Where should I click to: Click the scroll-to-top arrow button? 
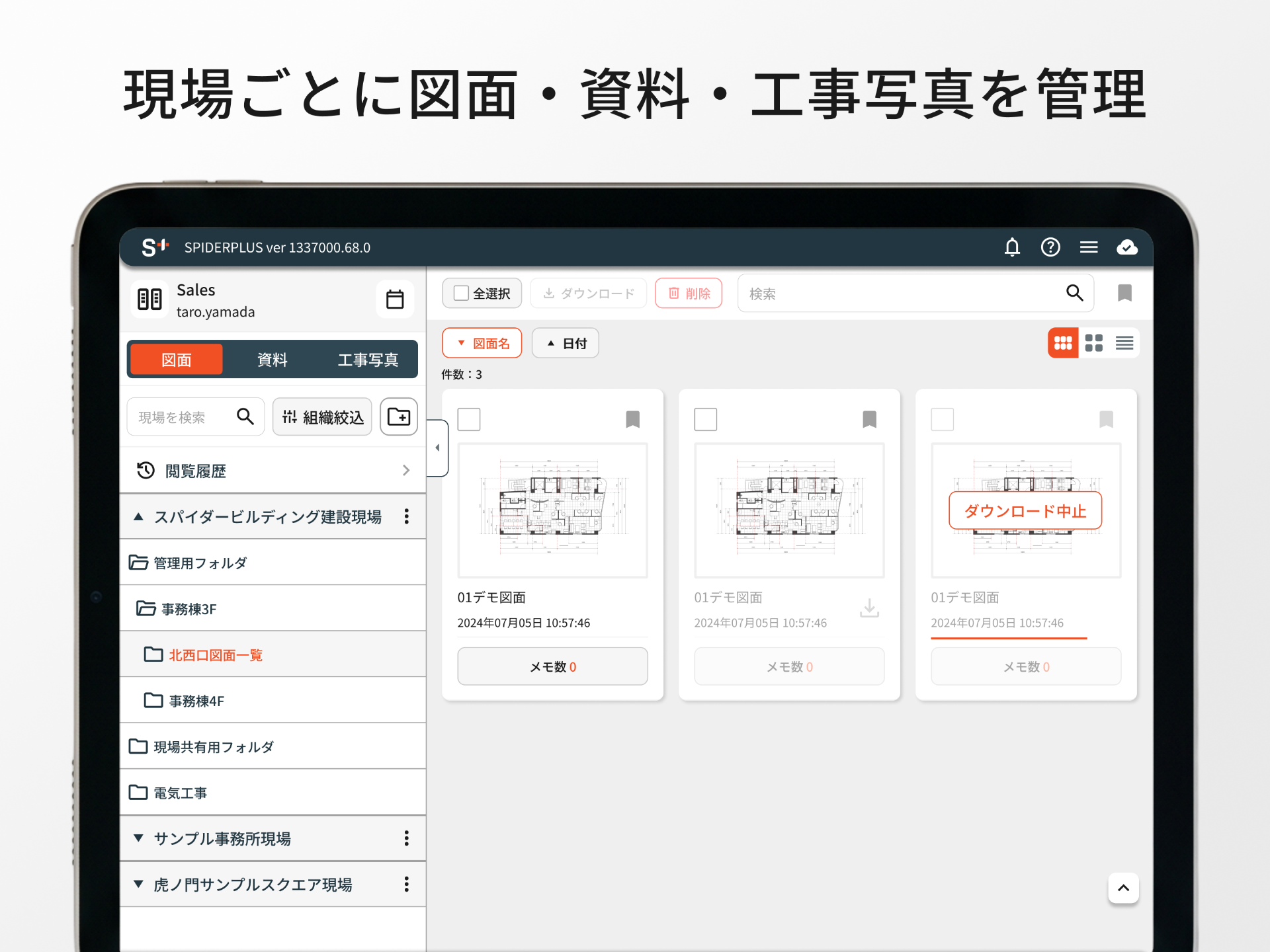(x=1124, y=888)
